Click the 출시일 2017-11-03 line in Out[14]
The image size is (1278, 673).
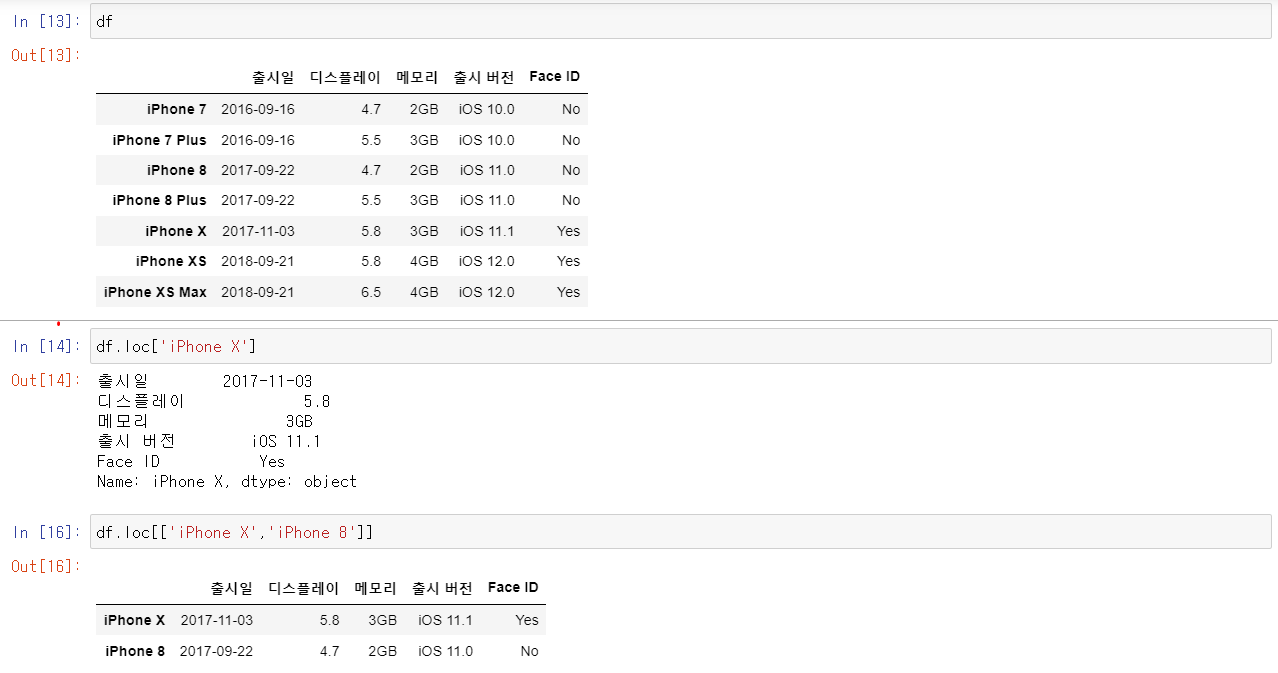pos(205,381)
